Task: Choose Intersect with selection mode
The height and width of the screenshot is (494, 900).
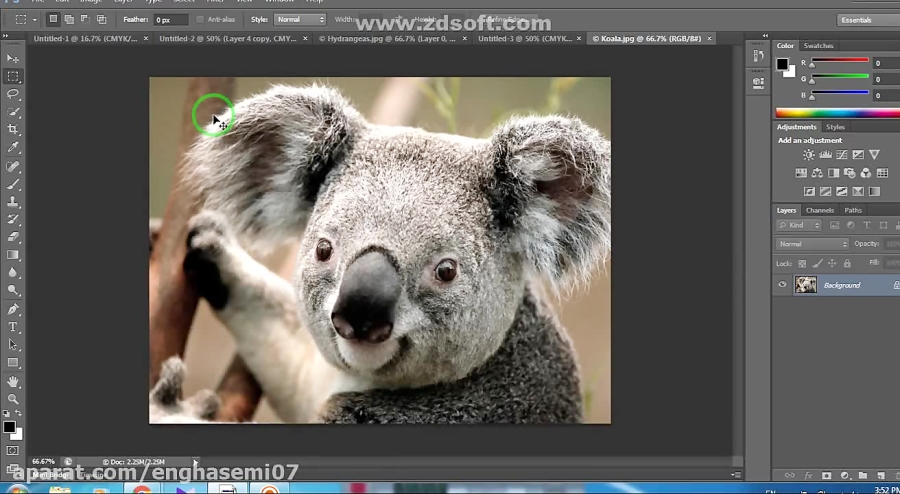Action: (102, 20)
